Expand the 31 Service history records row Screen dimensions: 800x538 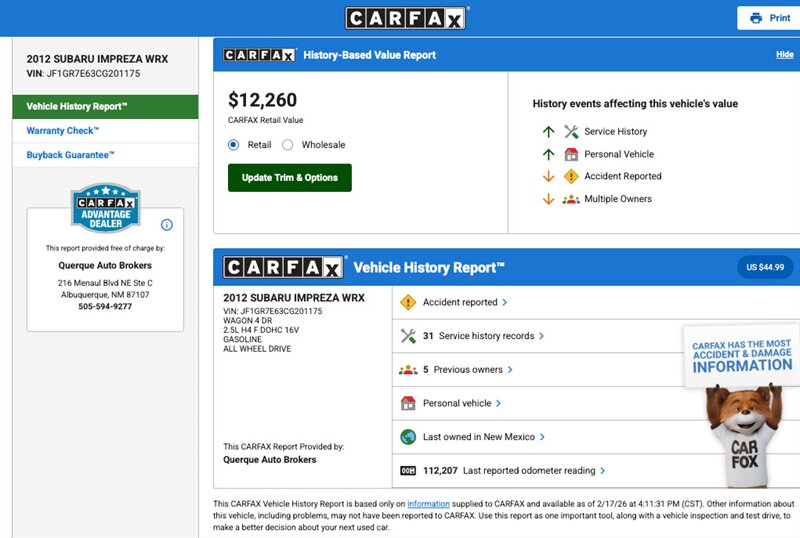541,336
